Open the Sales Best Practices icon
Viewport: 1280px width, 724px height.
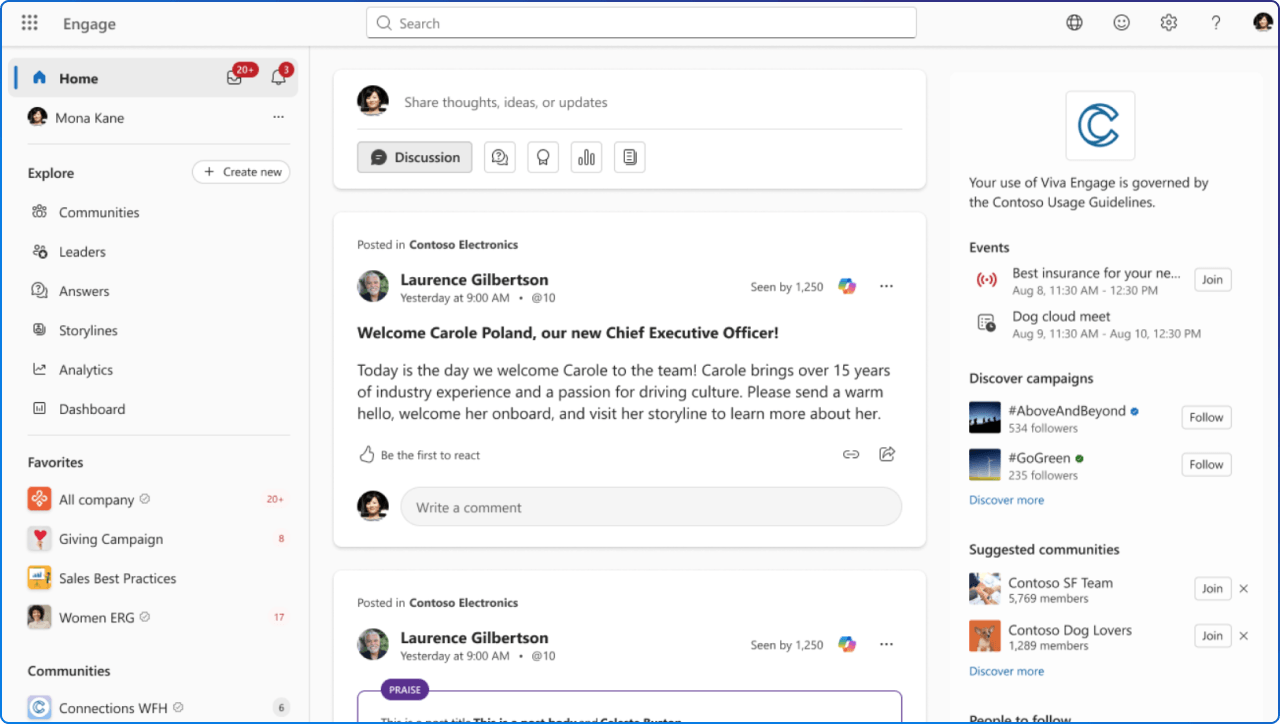(x=39, y=578)
